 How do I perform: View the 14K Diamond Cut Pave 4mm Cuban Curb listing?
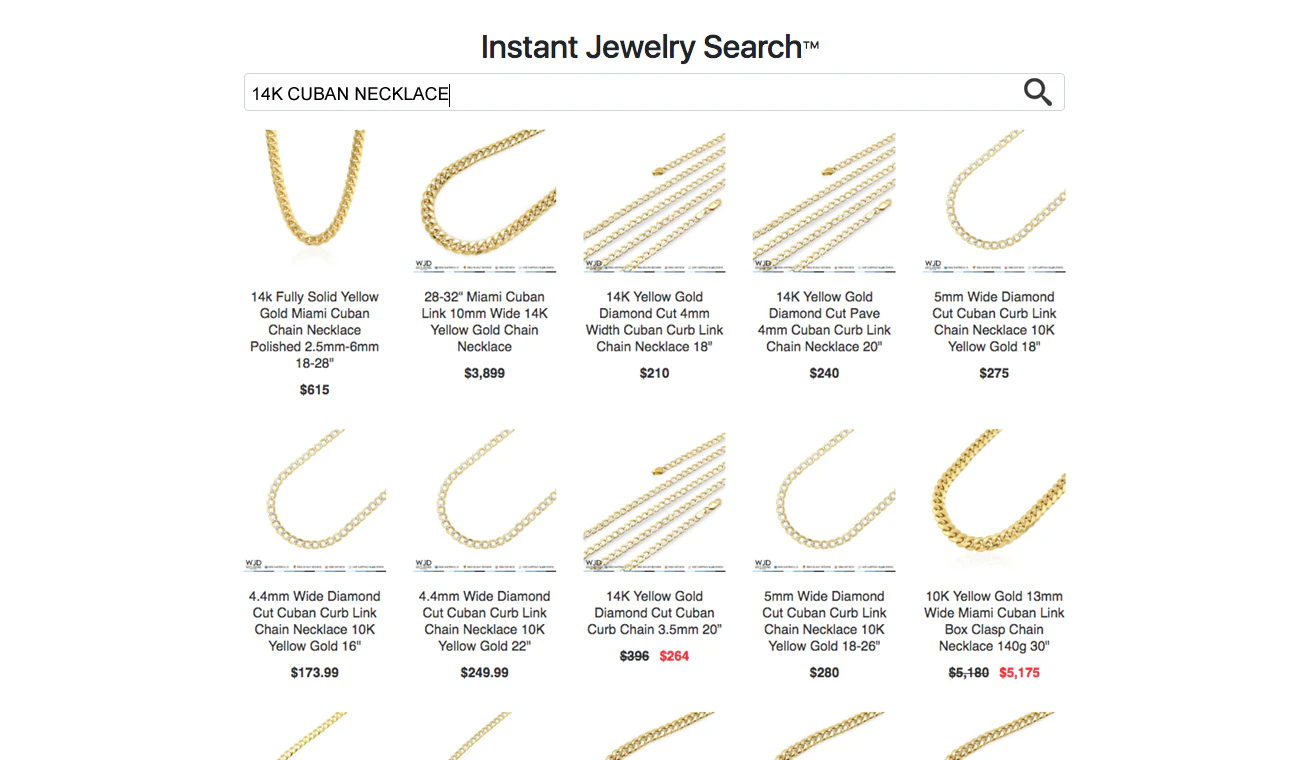[x=824, y=321]
